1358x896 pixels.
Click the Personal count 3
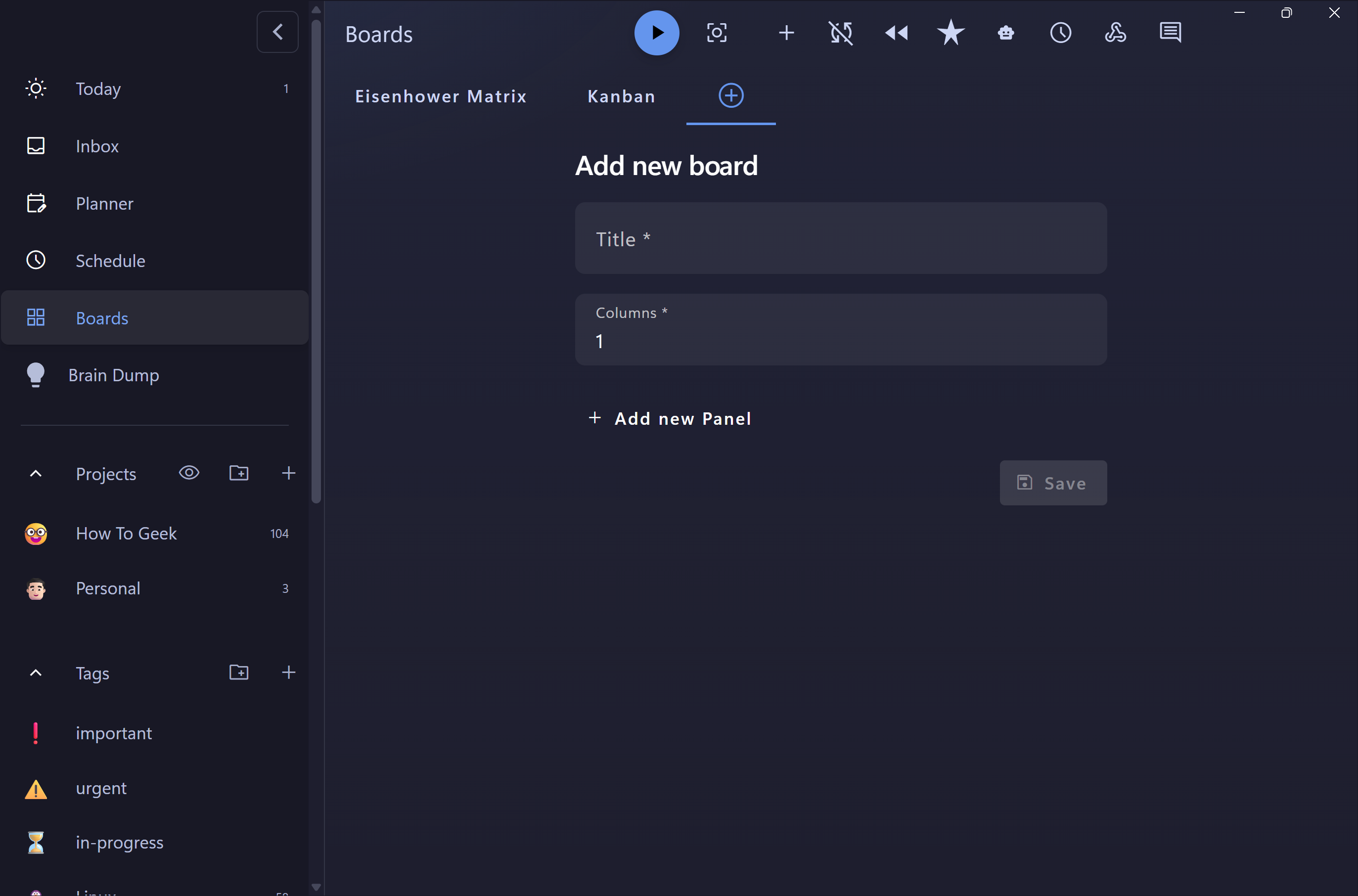(x=285, y=588)
